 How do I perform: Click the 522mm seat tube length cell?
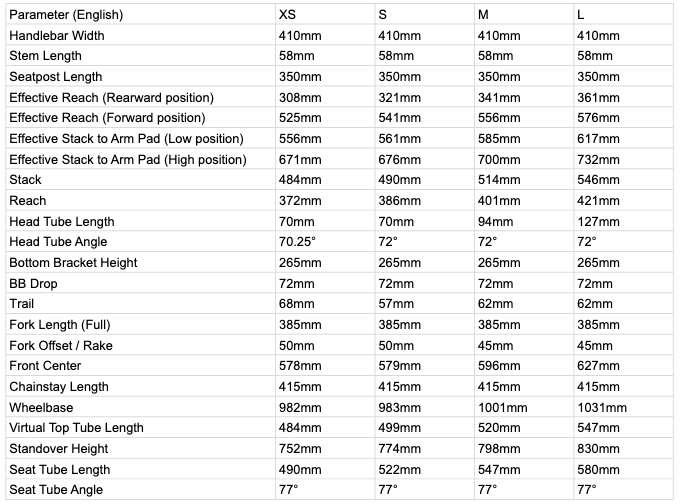[400, 469]
